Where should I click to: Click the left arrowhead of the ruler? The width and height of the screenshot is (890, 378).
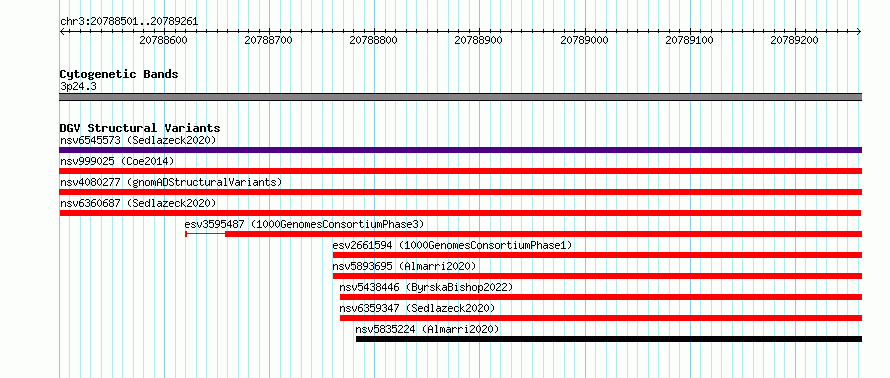pos(62,32)
